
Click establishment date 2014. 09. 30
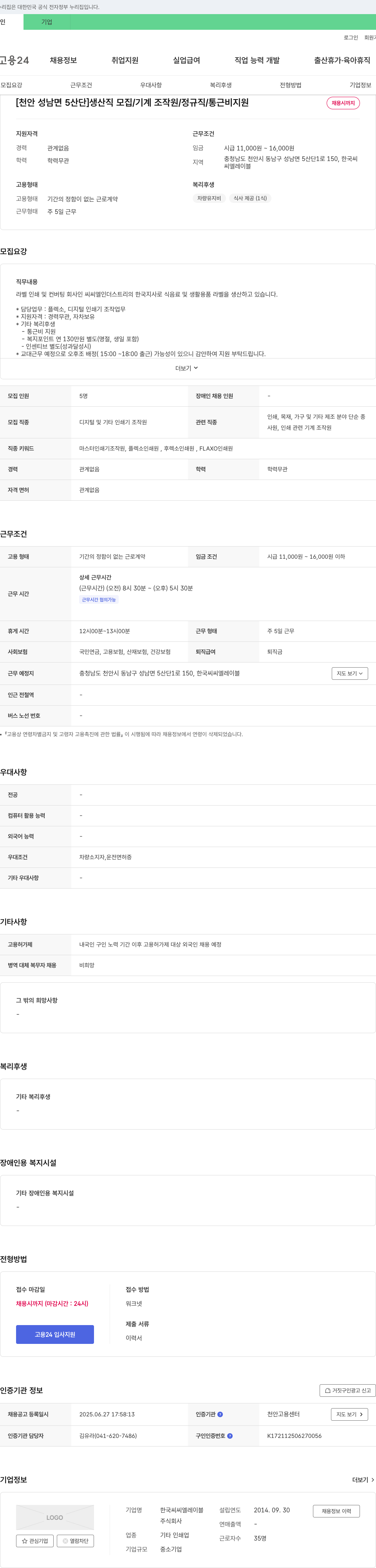coord(272,1510)
